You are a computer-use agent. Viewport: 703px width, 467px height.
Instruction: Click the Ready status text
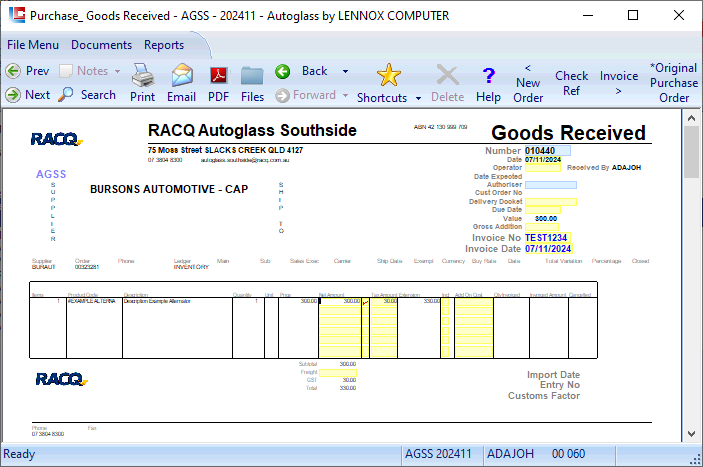pyautogui.click(x=19, y=454)
